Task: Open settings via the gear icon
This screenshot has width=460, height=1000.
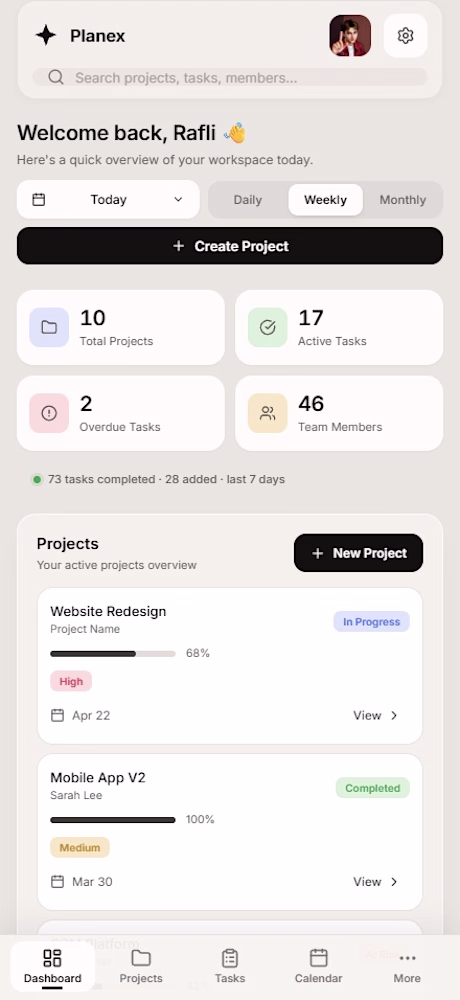Action: coord(405,36)
